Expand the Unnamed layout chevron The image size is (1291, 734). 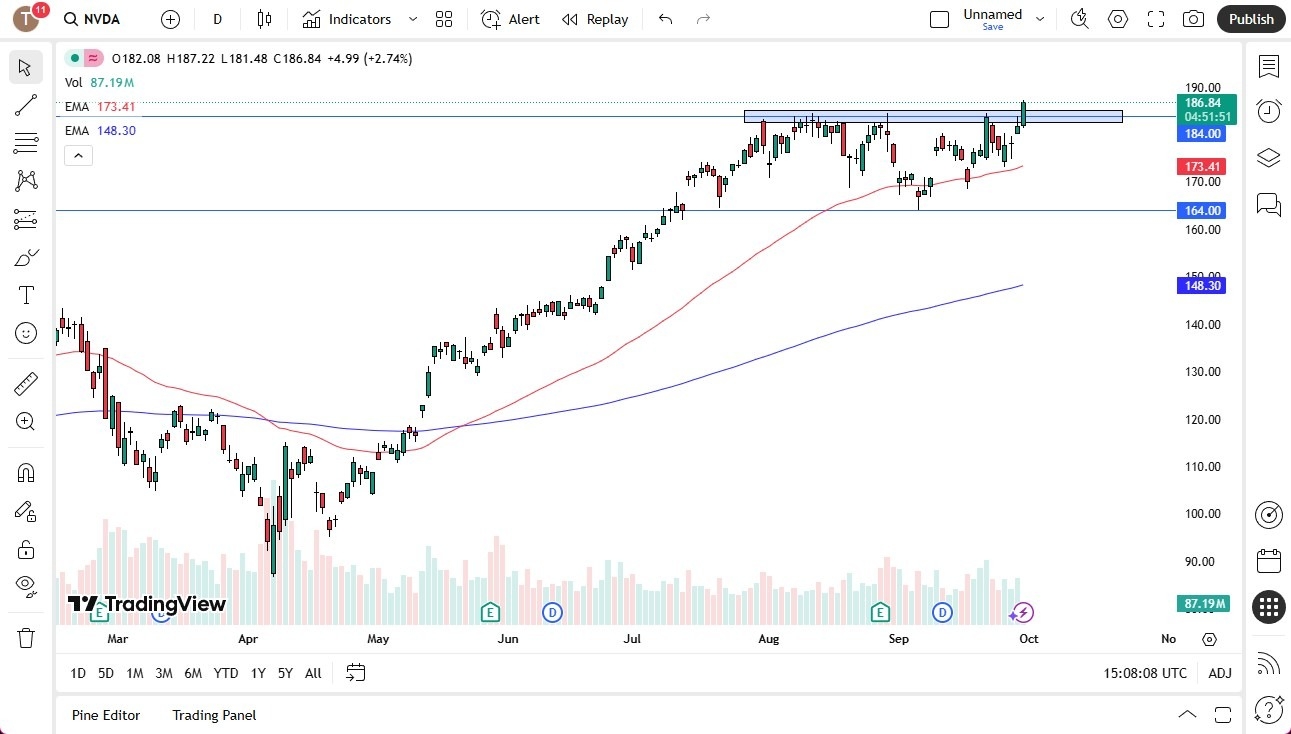click(1040, 17)
